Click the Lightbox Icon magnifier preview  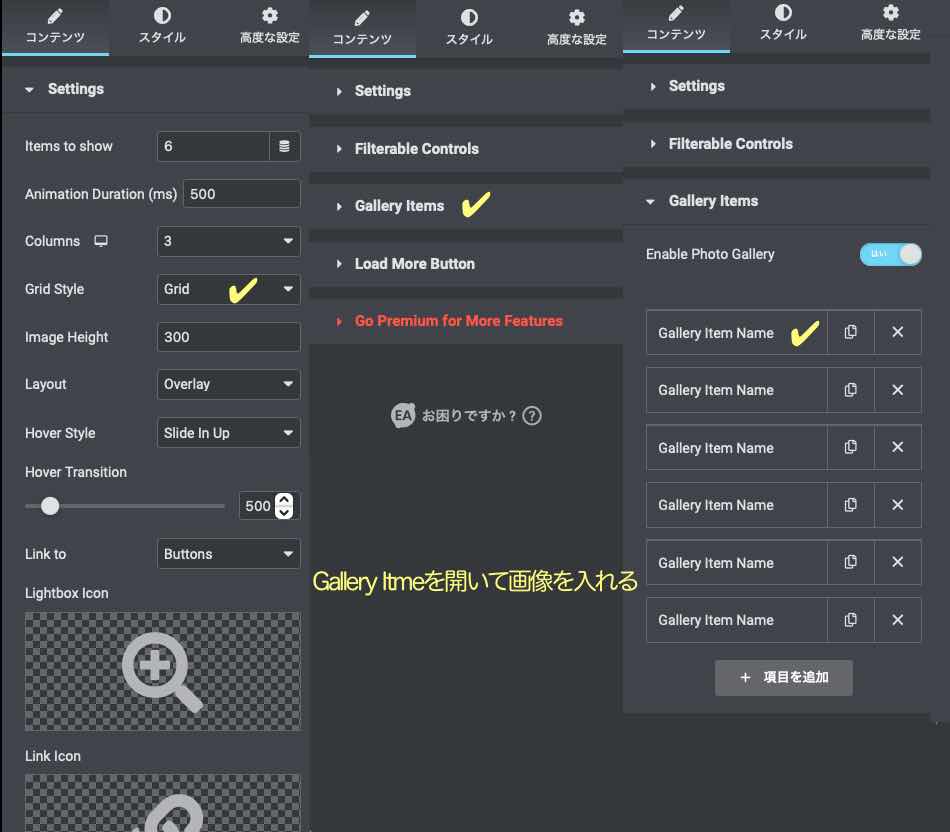pyautogui.click(x=162, y=672)
